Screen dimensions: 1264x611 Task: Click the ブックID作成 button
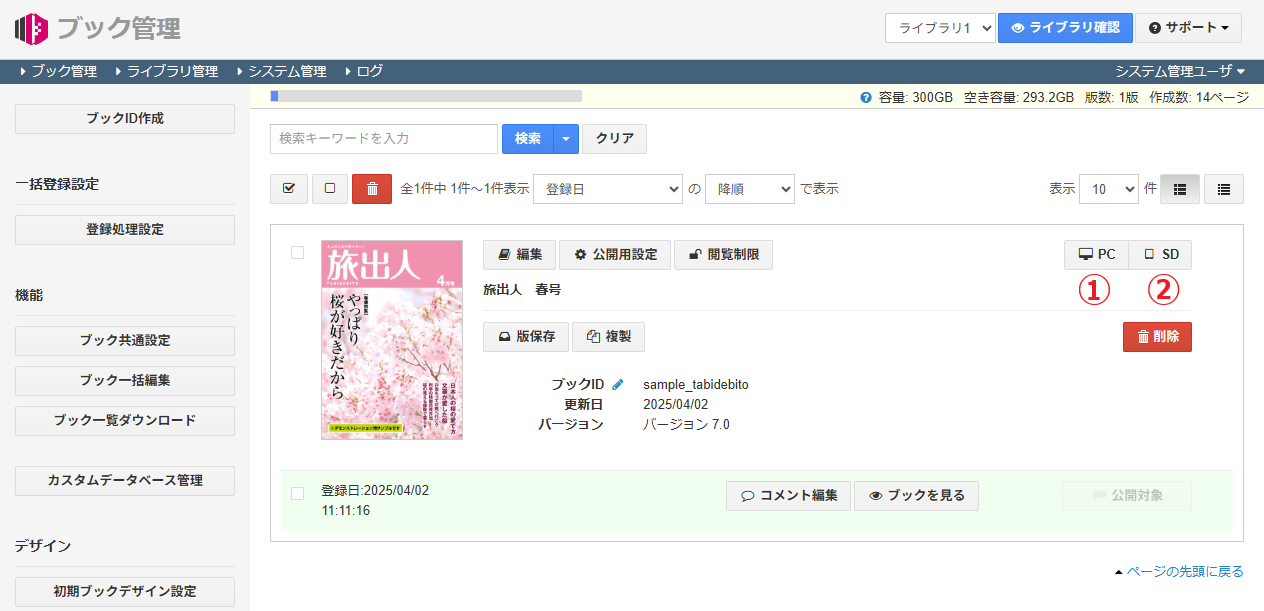[125, 118]
